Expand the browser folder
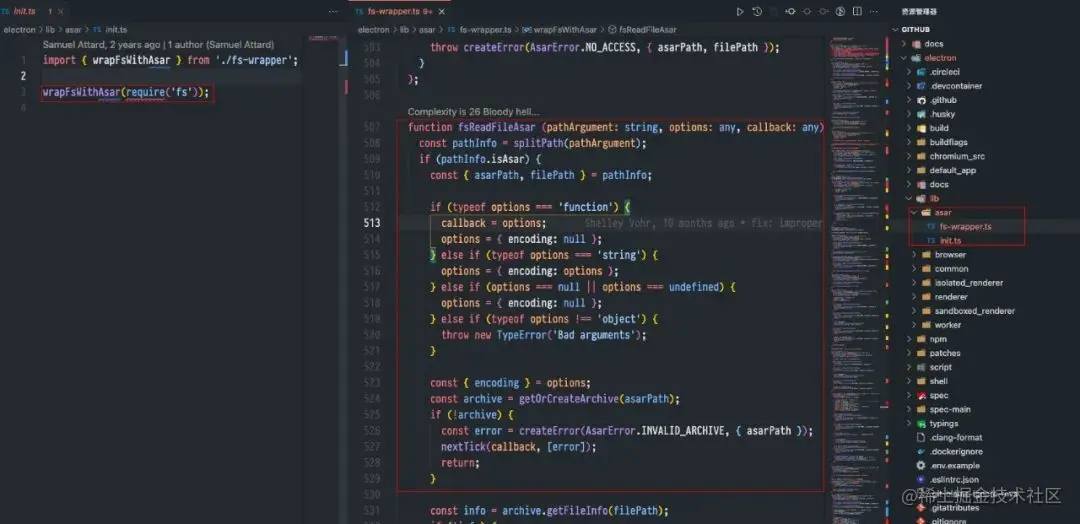 click(x=914, y=255)
